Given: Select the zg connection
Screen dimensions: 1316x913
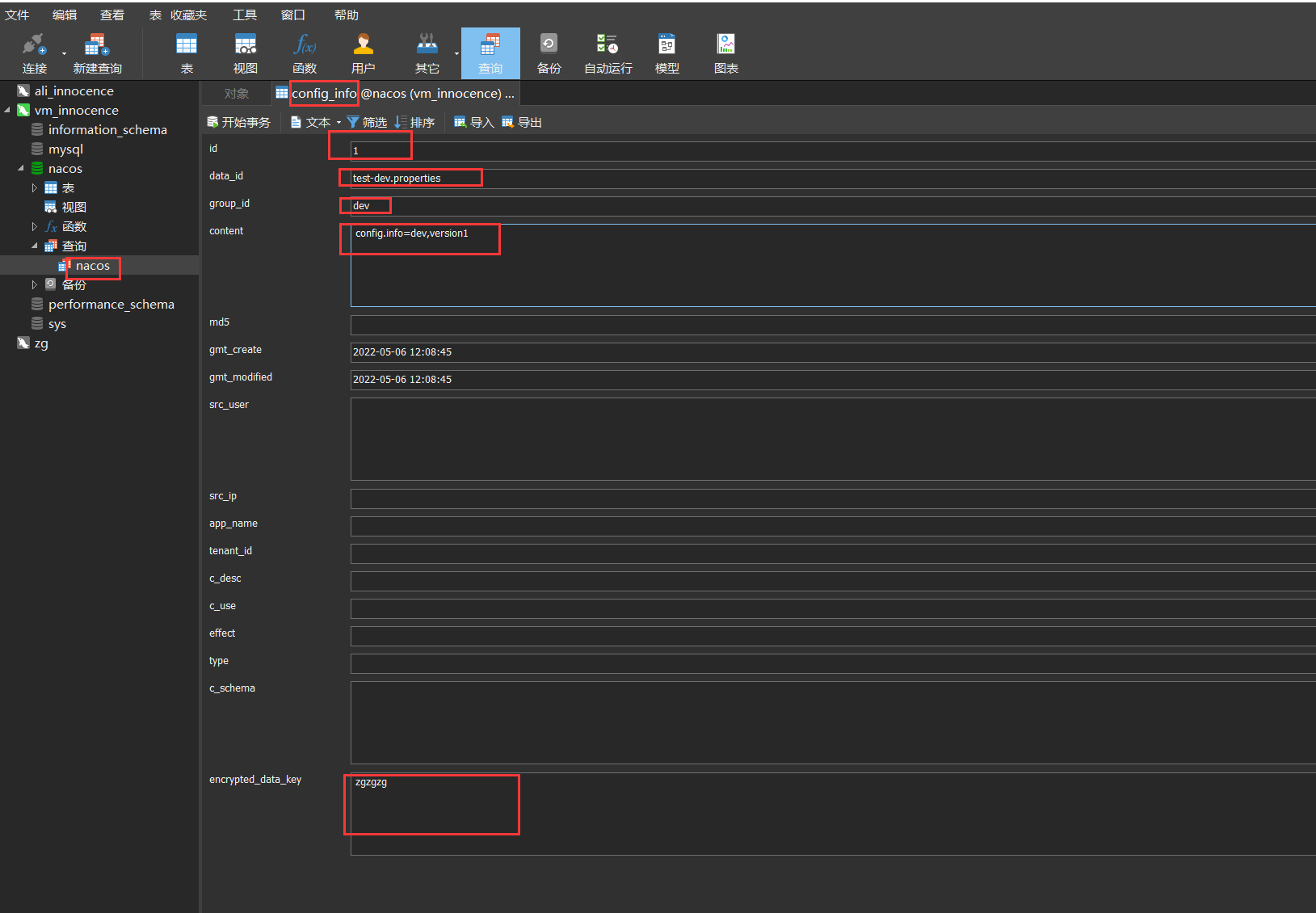Looking at the screenshot, I should (41, 343).
